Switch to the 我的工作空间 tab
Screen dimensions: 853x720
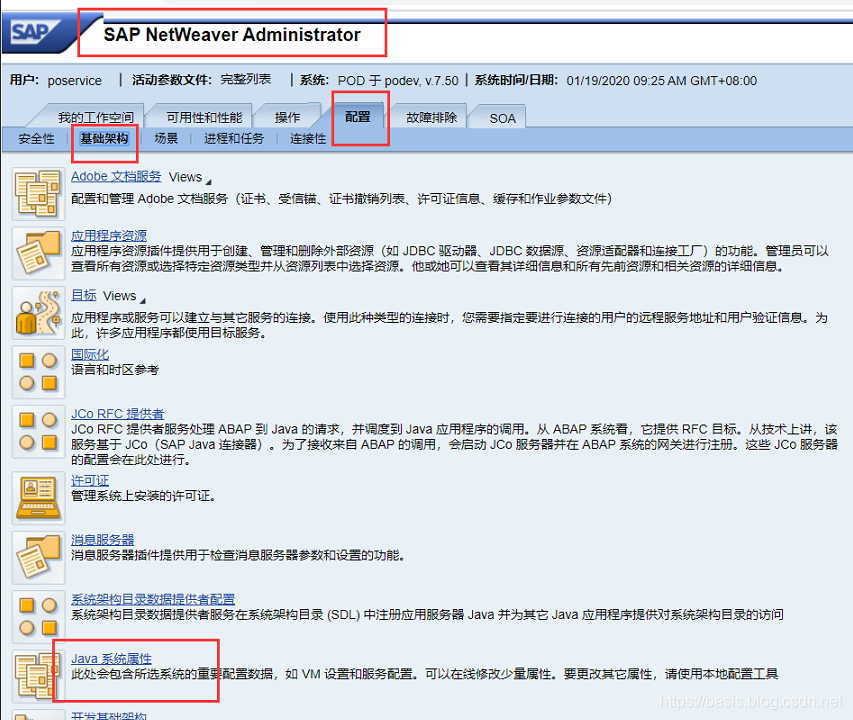(x=96, y=117)
